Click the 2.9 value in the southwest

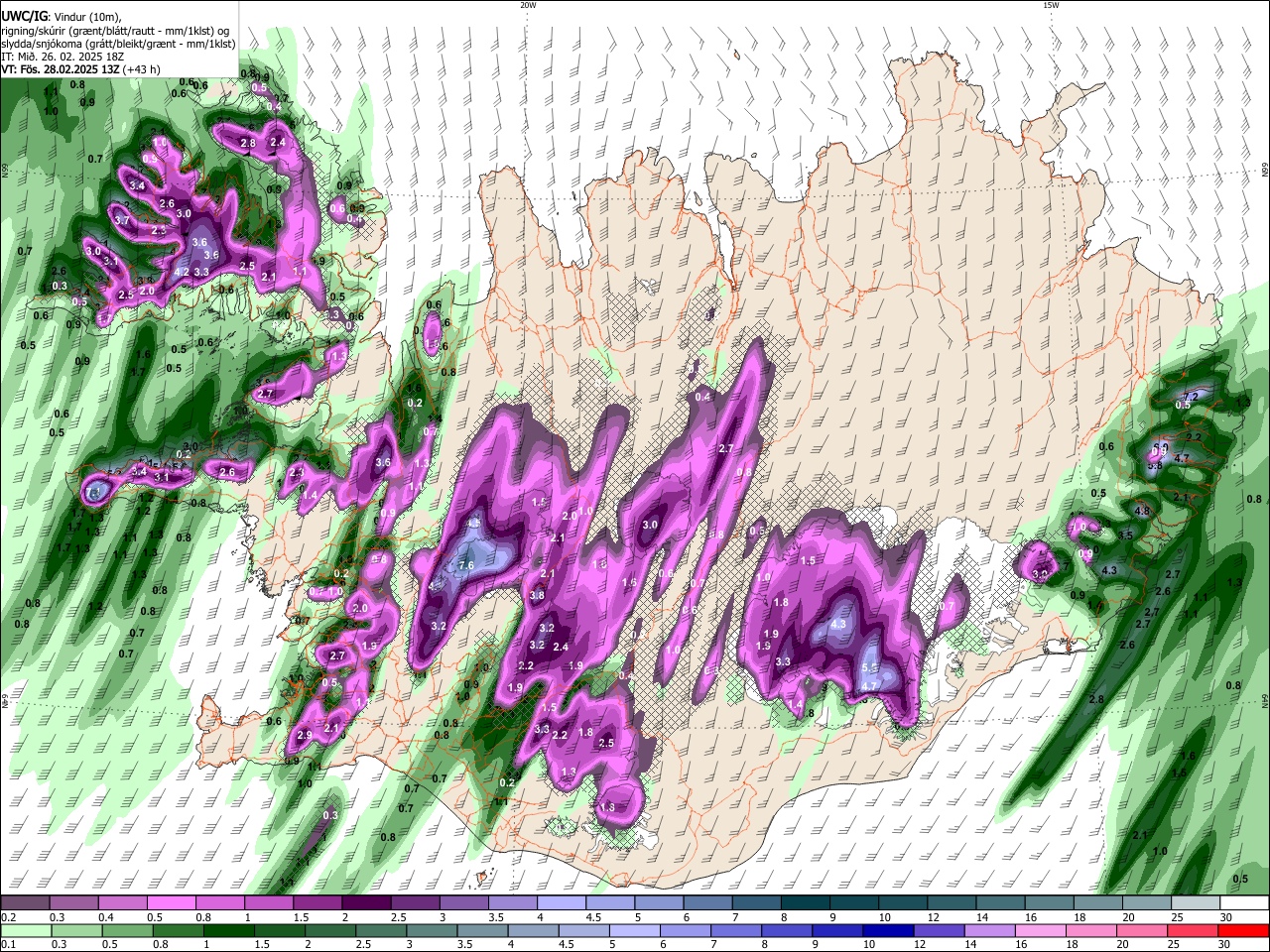click(305, 735)
